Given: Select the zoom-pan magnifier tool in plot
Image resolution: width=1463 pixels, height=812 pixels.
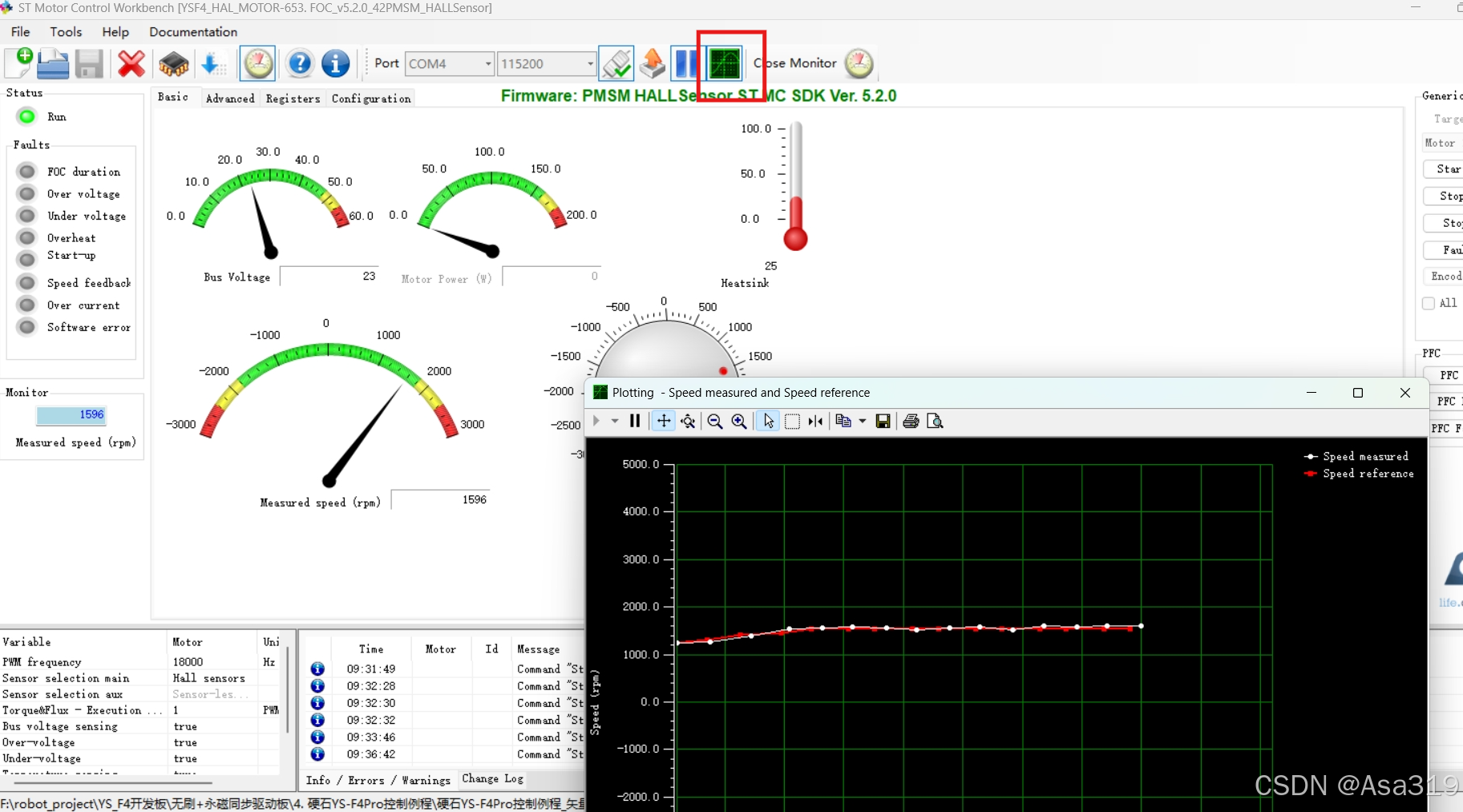Looking at the screenshot, I should 688,421.
